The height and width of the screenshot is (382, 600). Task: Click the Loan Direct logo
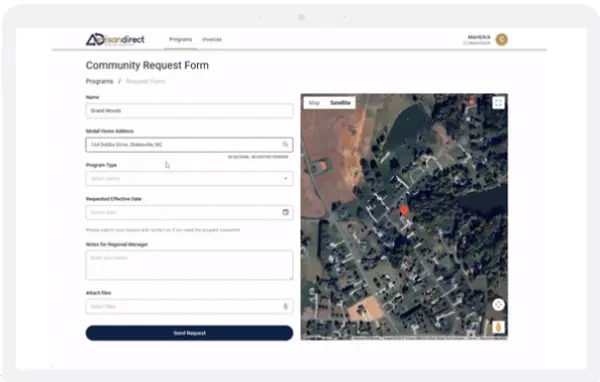coord(115,39)
